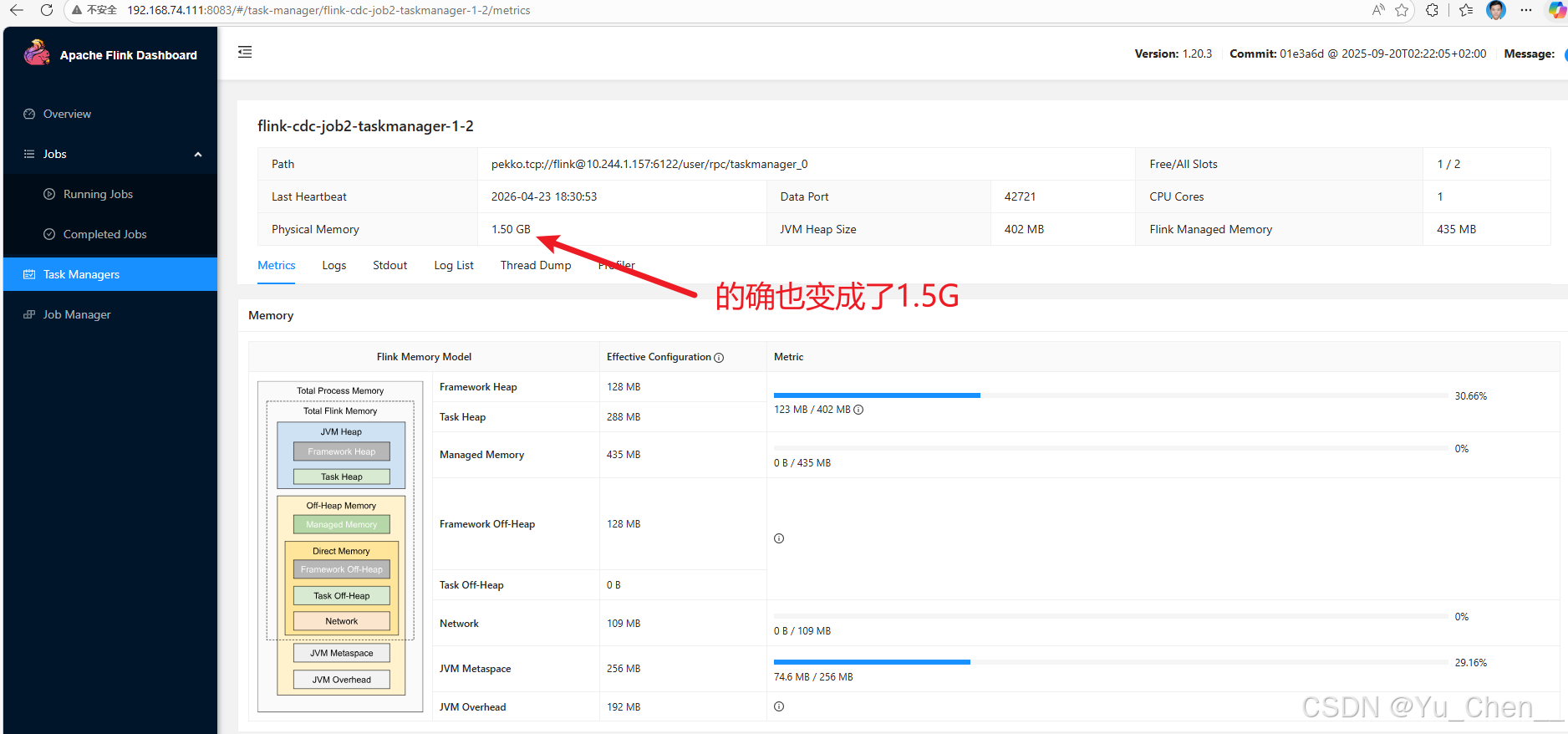The width and height of the screenshot is (1568, 734).
Task: Click the Apache Flink squirrel logo
Action: click(x=37, y=53)
